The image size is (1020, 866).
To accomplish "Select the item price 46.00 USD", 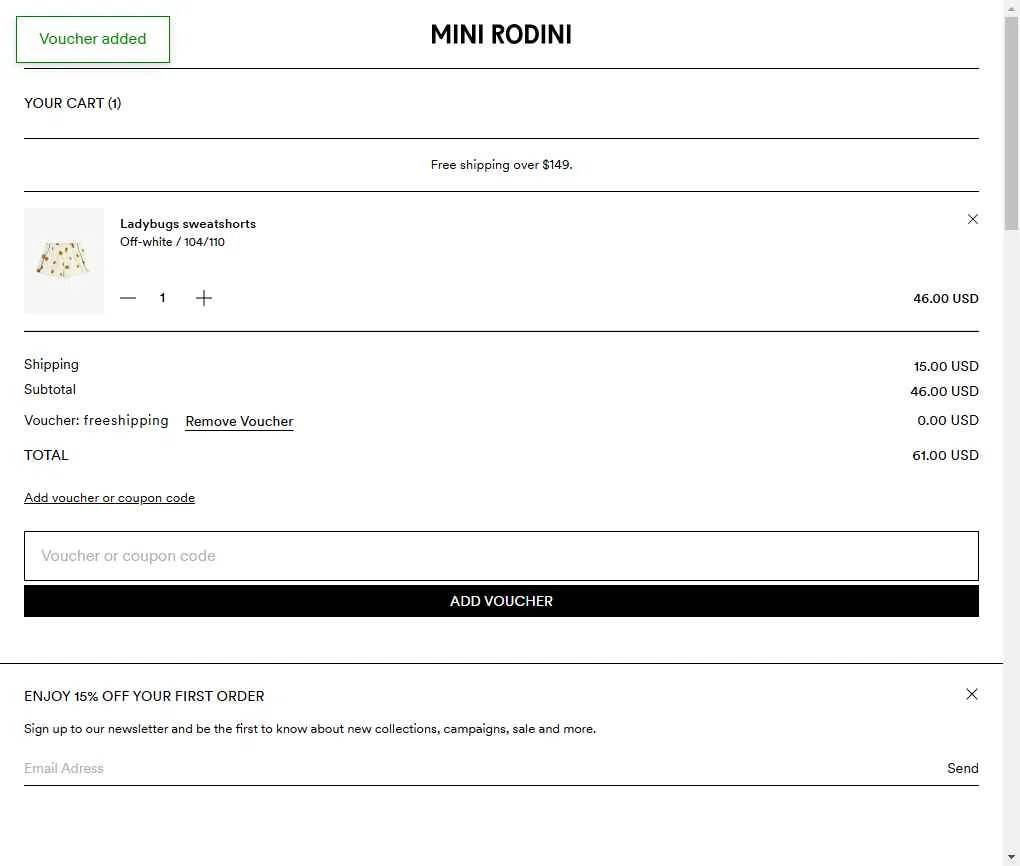I will (x=946, y=299).
